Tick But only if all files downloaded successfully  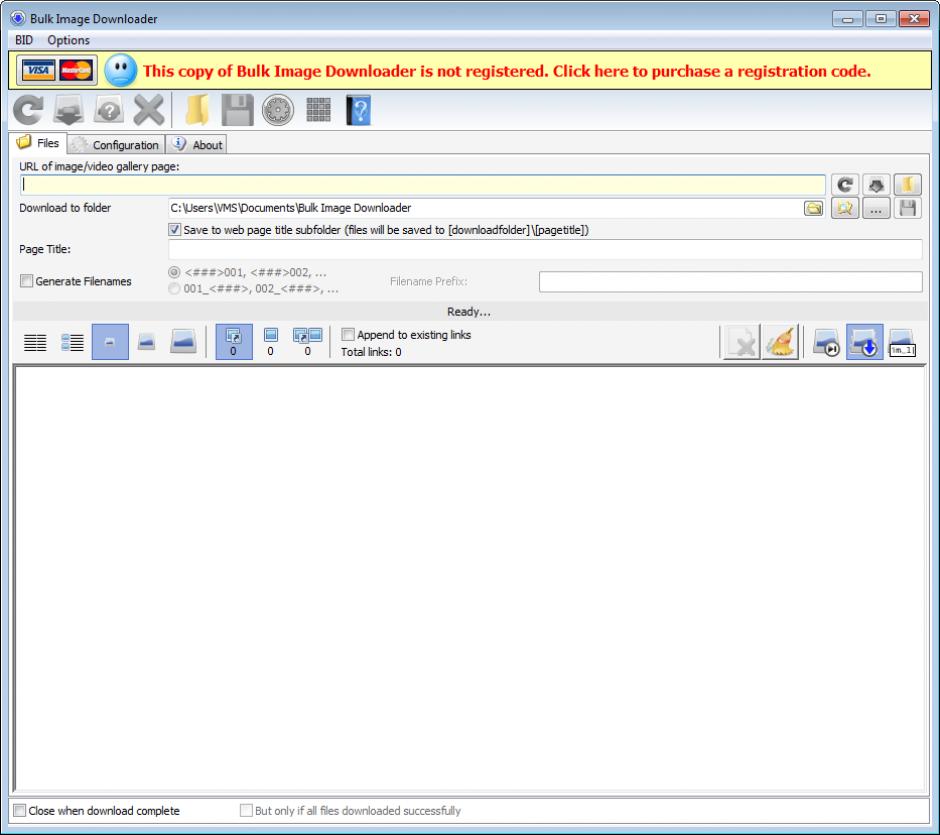tap(246, 810)
